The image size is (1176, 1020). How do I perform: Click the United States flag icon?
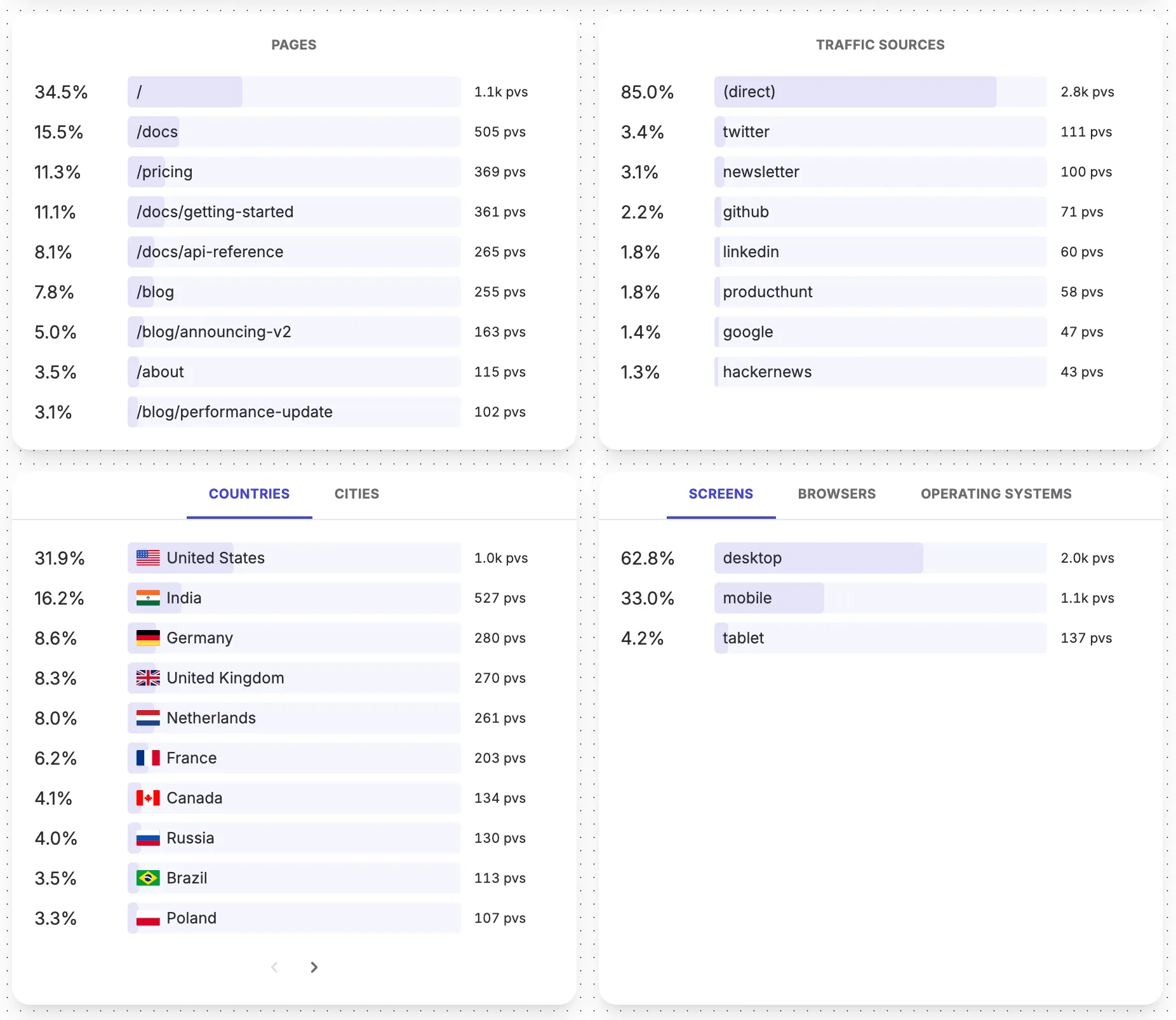pyautogui.click(x=148, y=558)
